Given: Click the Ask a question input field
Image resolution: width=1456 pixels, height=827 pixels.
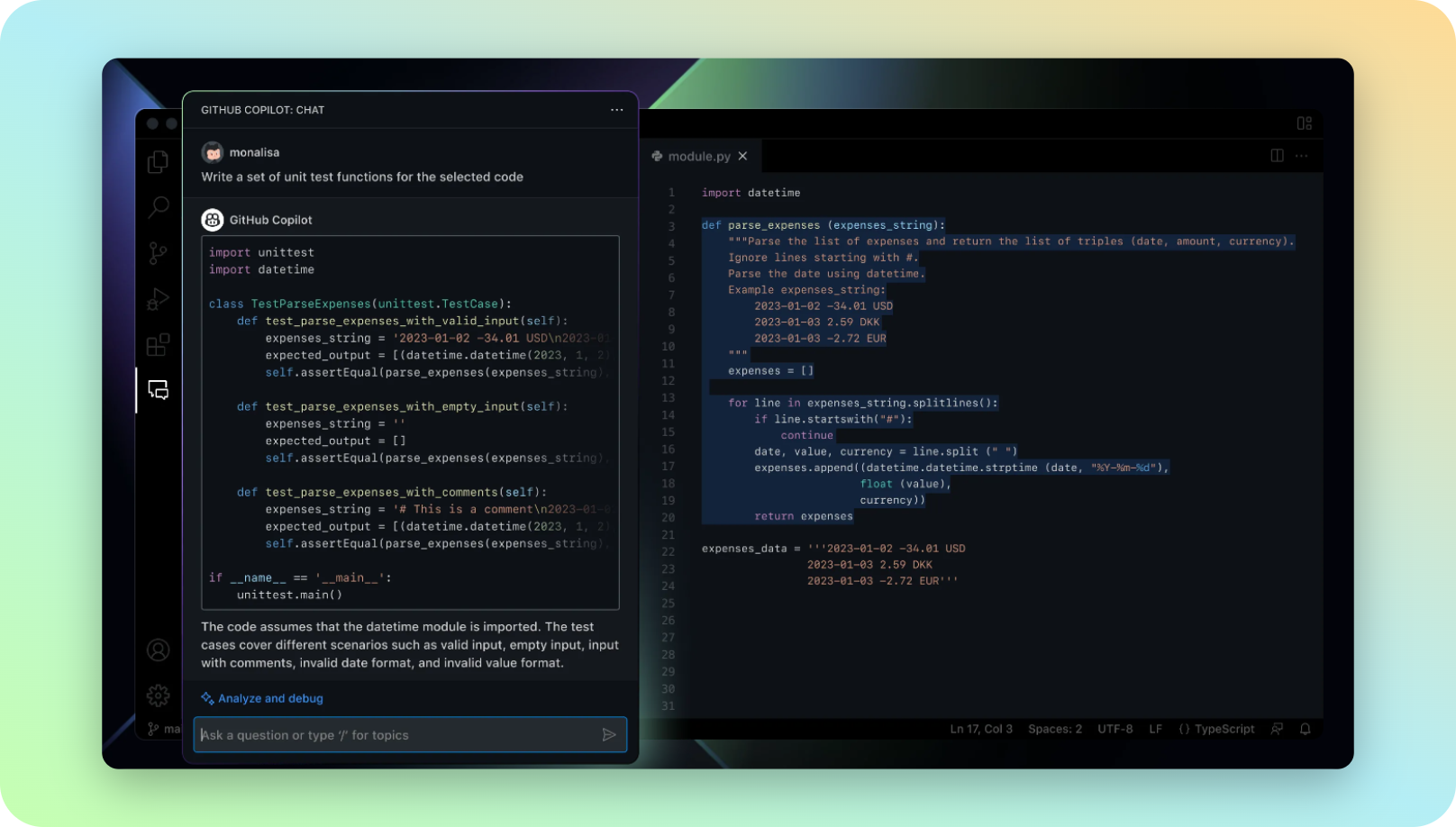Looking at the screenshot, I should click(x=396, y=735).
